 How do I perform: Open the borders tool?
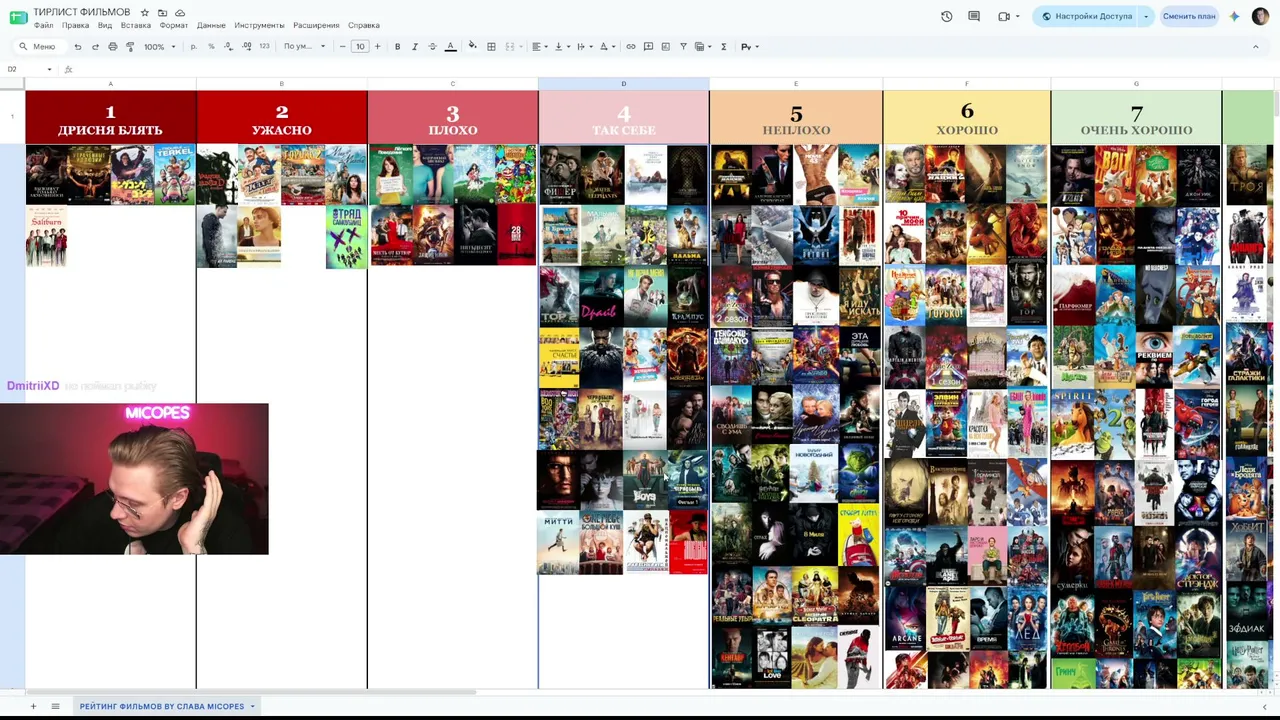coord(491,47)
